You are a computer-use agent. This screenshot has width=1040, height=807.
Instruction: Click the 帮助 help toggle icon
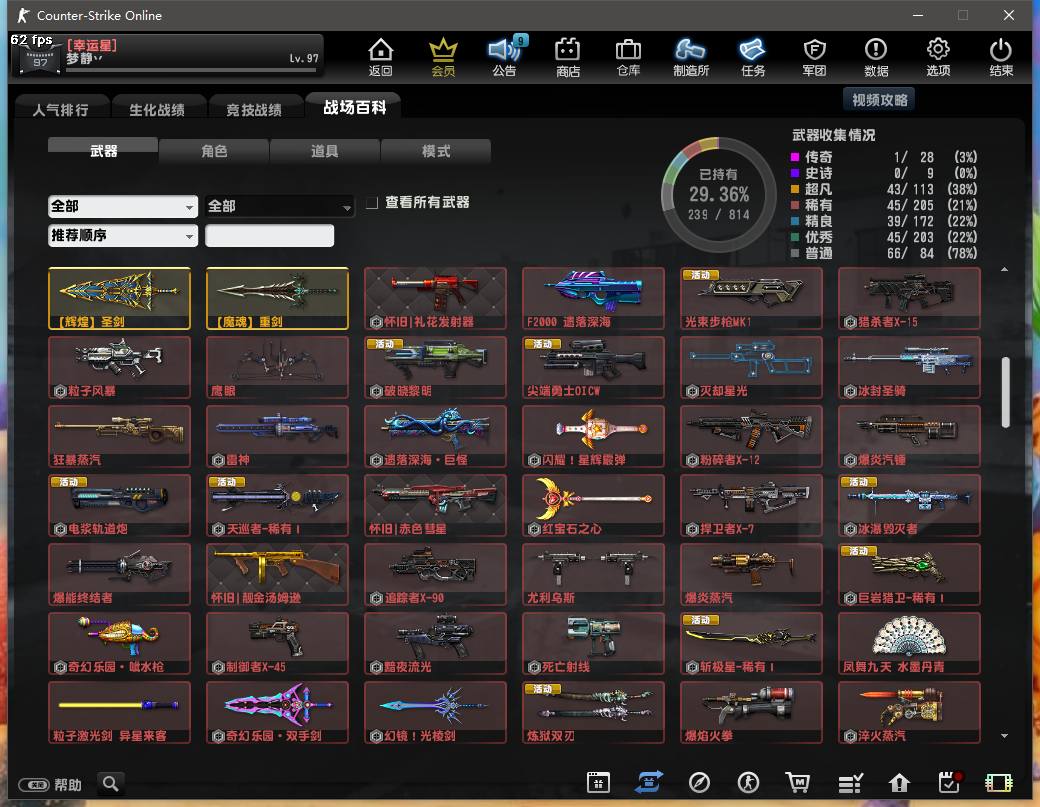34,784
